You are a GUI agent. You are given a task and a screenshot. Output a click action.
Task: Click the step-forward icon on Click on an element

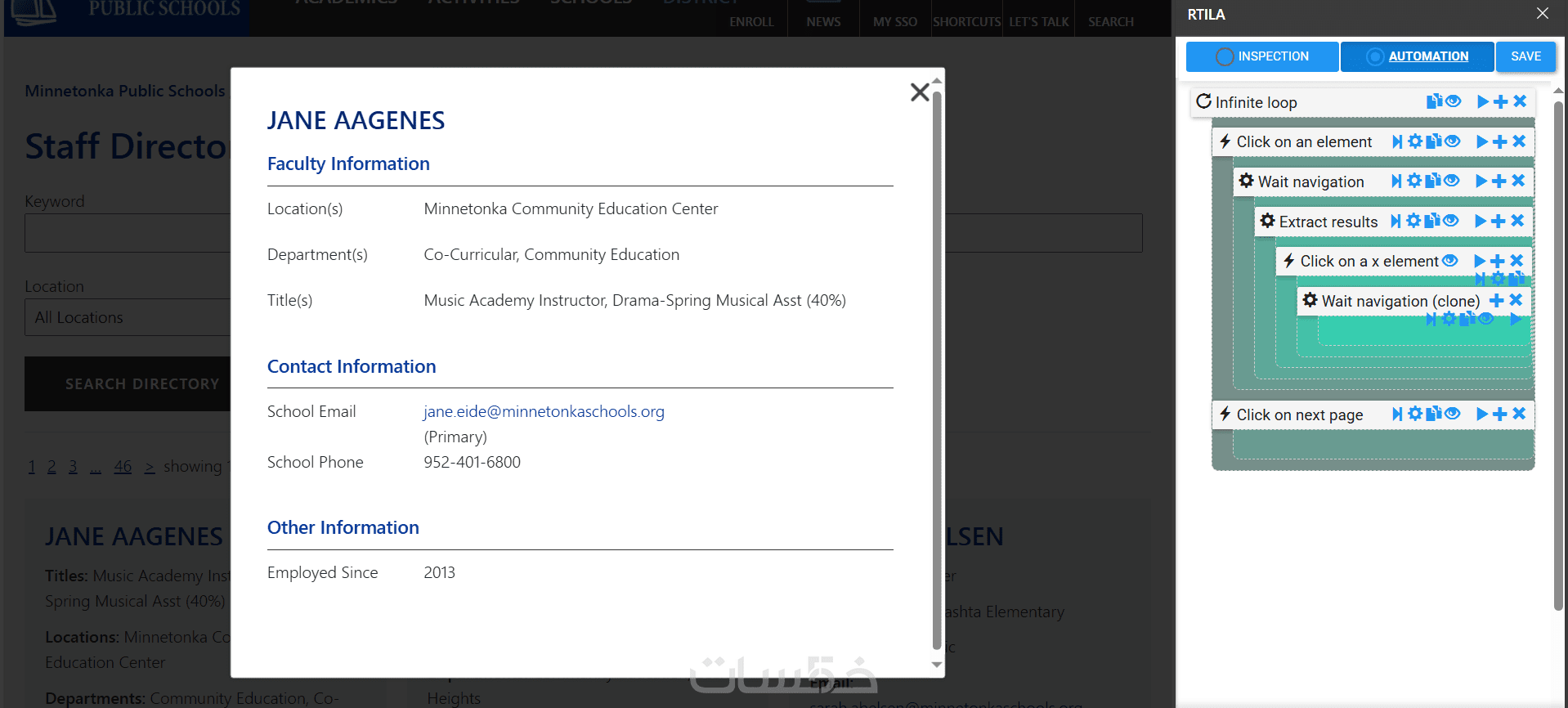click(1397, 141)
